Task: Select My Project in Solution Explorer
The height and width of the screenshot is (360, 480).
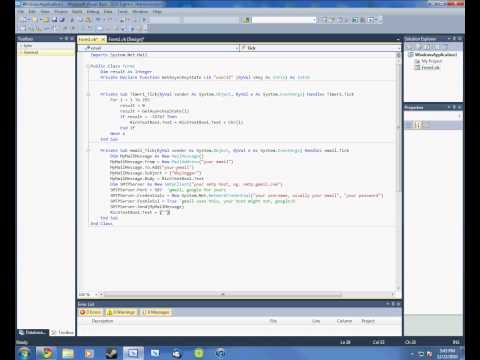Action: [431, 61]
